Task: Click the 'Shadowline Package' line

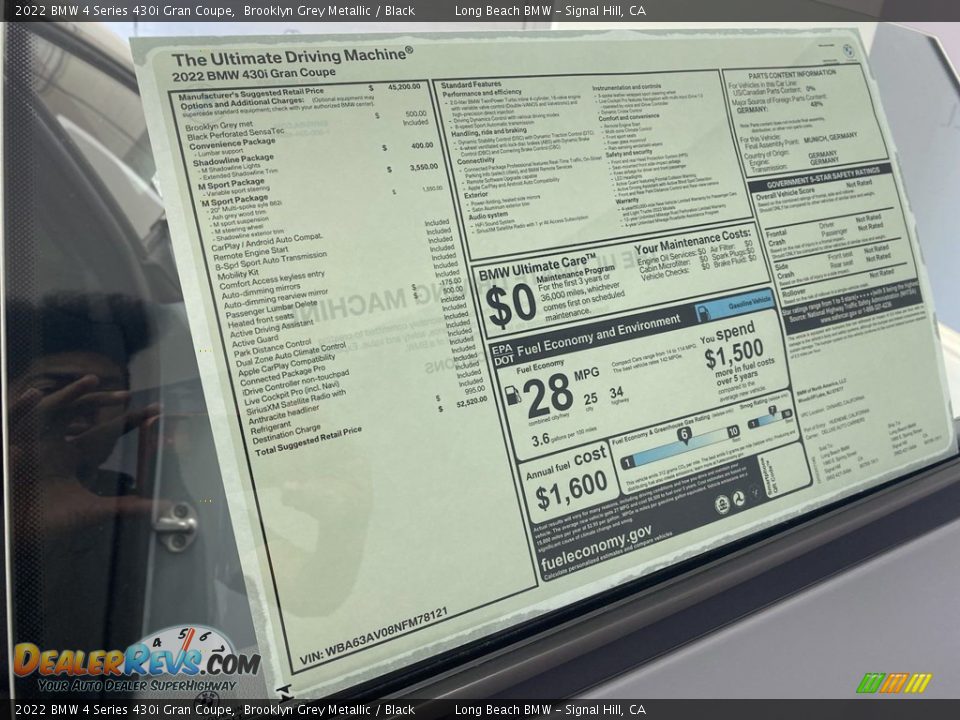Action: [x=233, y=160]
